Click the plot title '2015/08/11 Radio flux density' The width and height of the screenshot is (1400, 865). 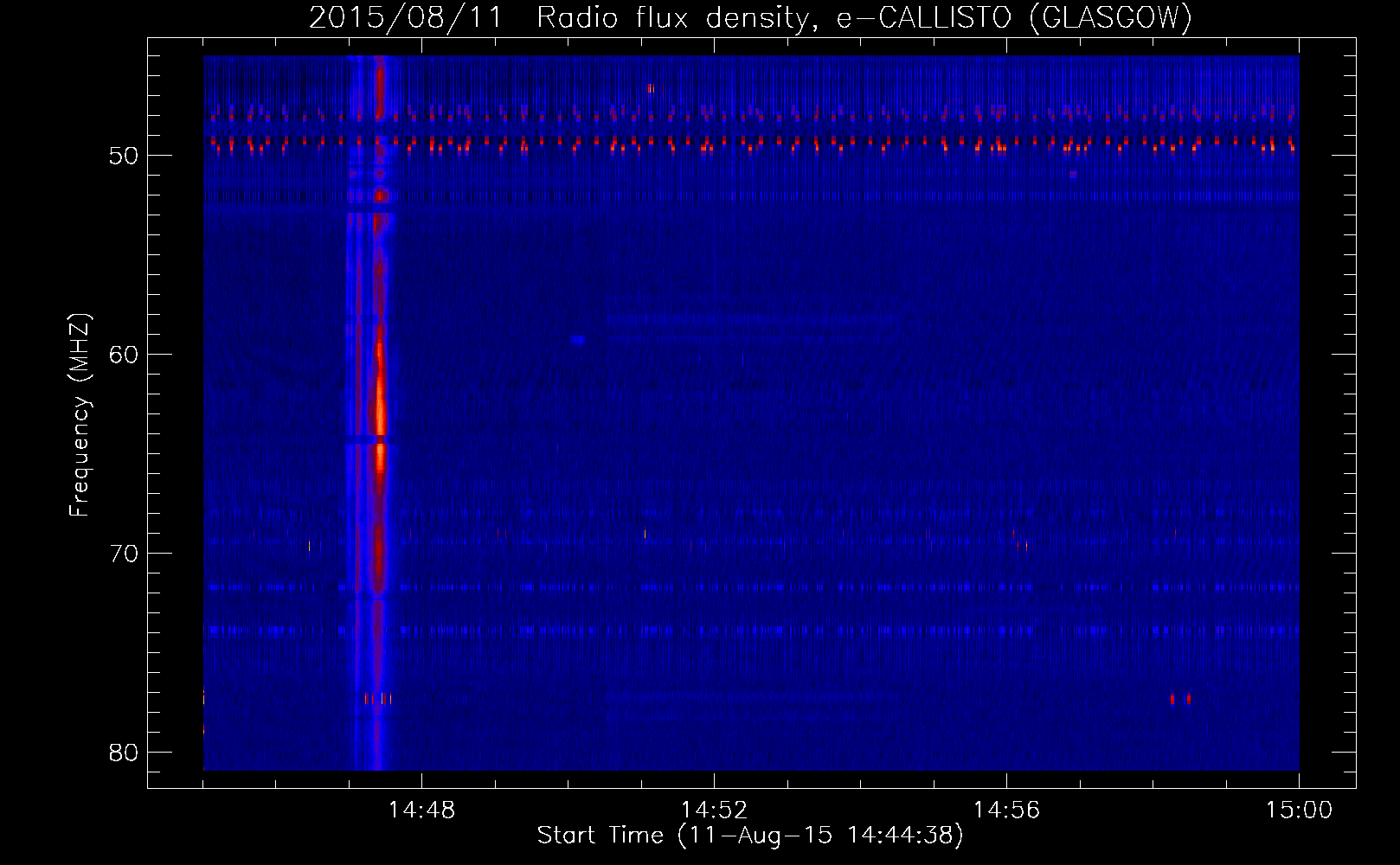coord(562,17)
